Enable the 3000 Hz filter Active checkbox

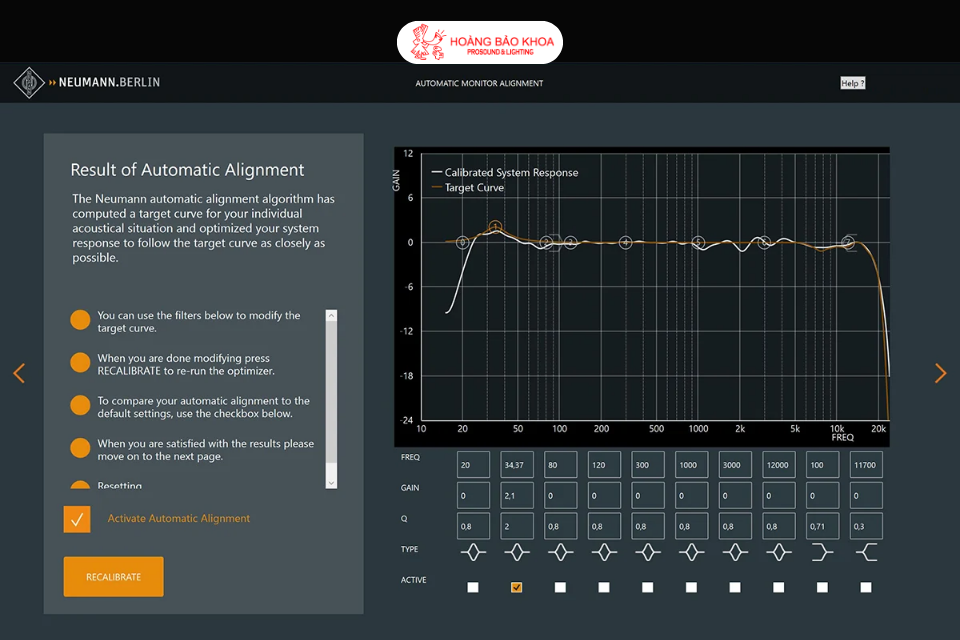coord(735,587)
